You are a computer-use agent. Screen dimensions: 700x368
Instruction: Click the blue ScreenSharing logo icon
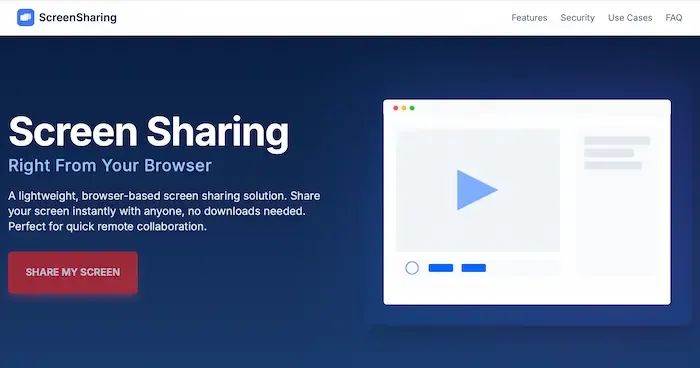click(x=25, y=17)
